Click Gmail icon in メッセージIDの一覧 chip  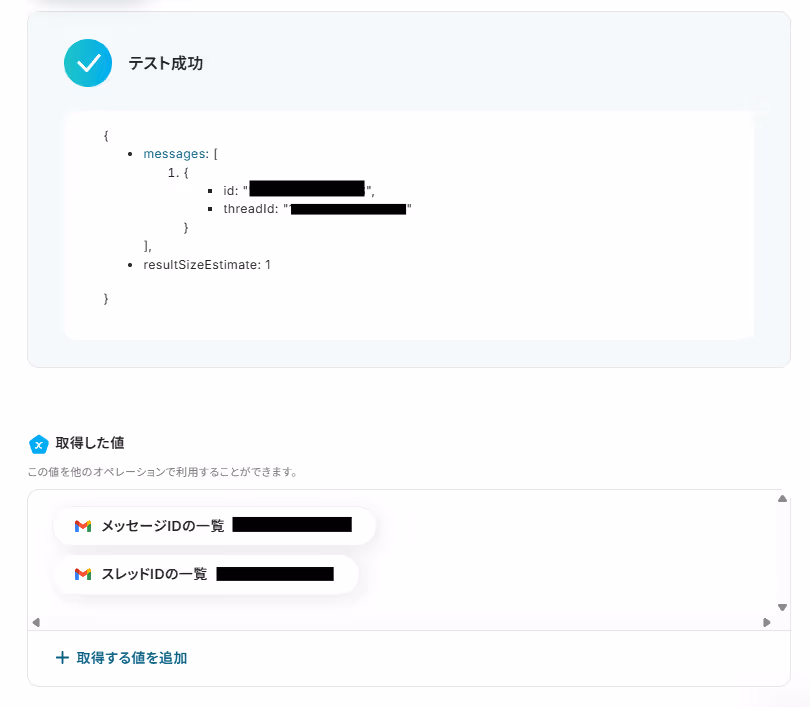tap(83, 526)
